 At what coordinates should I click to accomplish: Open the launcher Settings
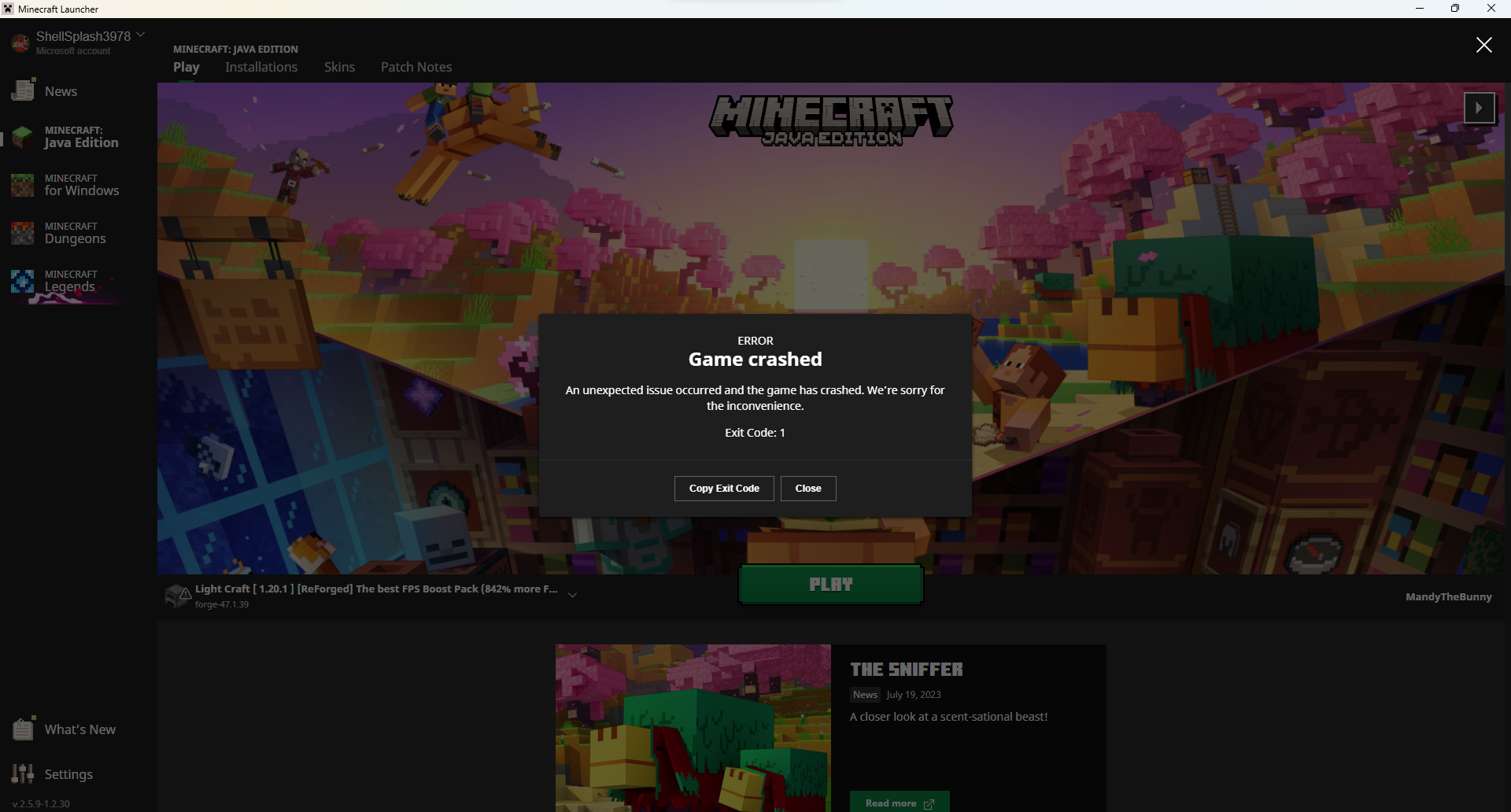(68, 773)
